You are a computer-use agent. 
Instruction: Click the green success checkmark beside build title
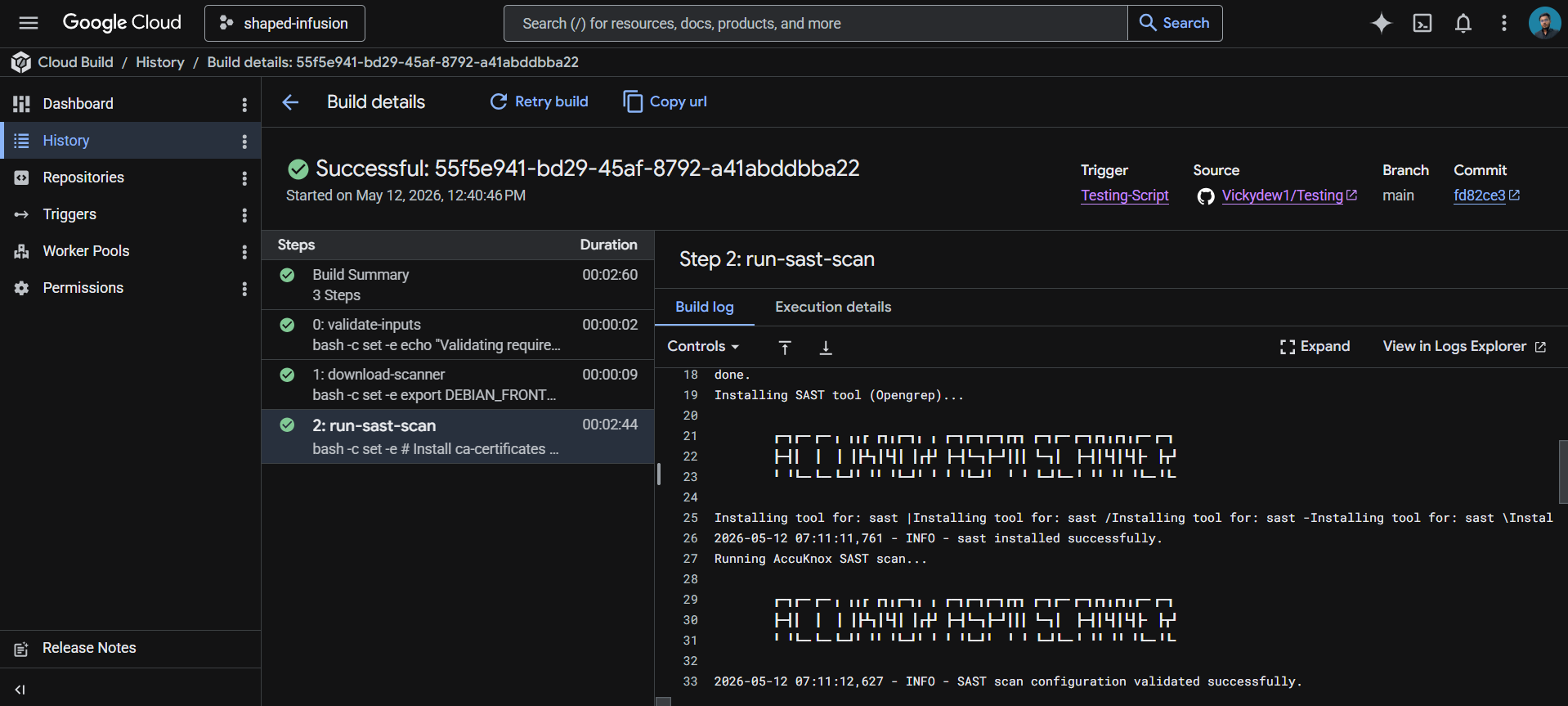pos(298,169)
